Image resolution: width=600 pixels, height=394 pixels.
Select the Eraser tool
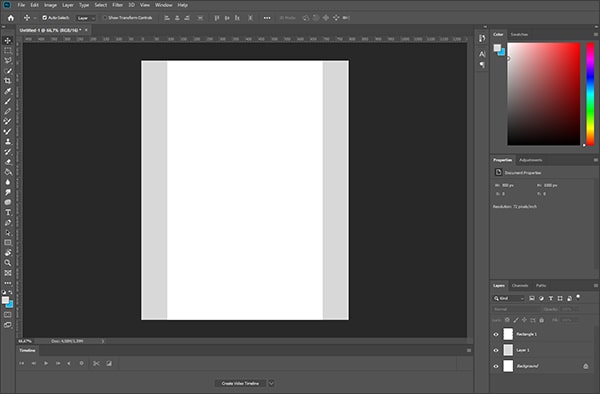click(x=8, y=162)
